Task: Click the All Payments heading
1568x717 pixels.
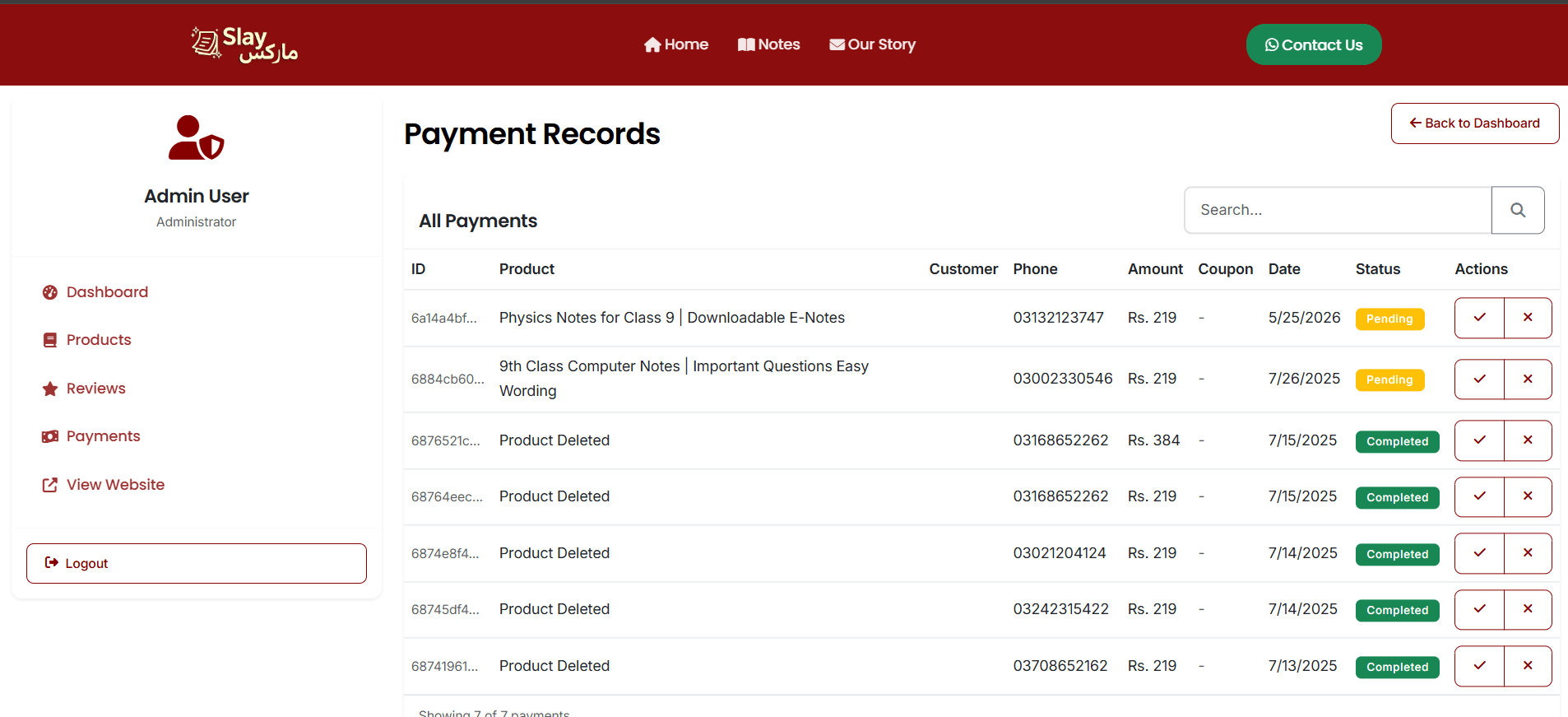Action: [x=478, y=221]
